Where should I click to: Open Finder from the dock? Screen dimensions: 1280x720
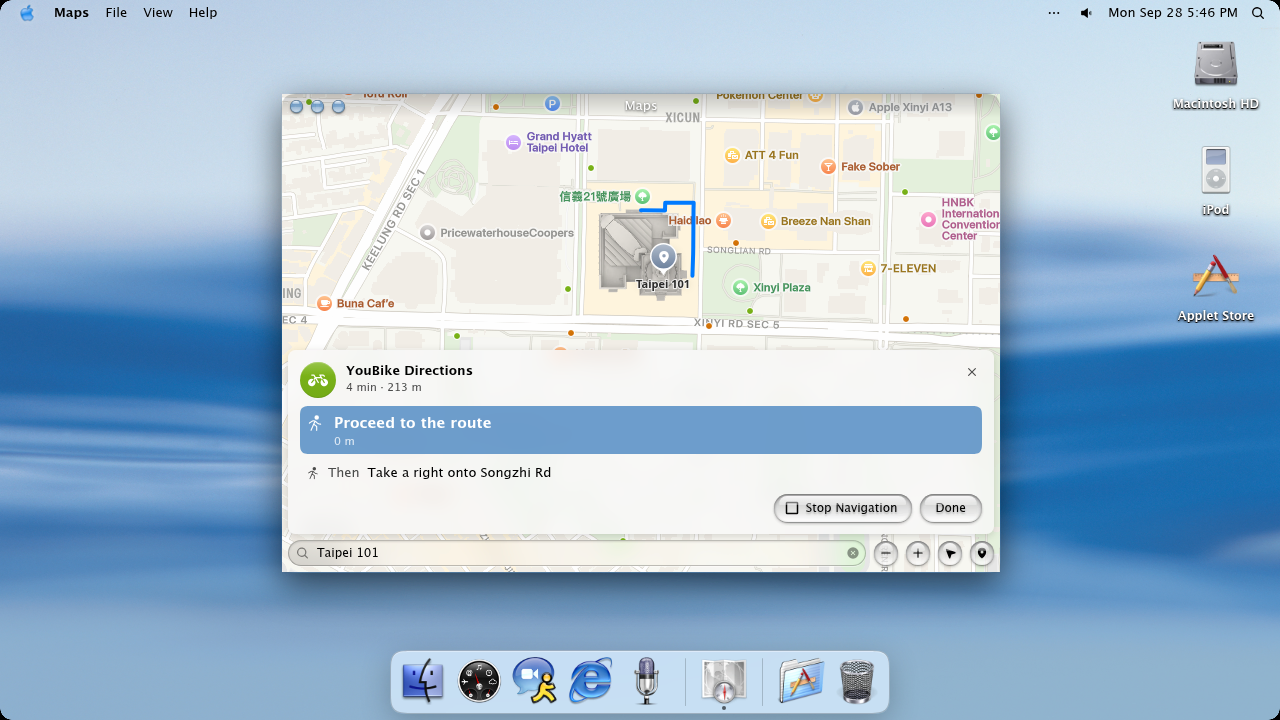pyautogui.click(x=422, y=682)
